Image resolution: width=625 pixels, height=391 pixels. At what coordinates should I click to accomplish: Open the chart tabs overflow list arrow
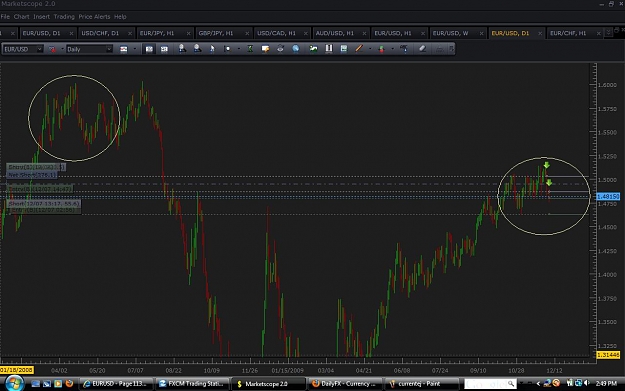[608, 33]
